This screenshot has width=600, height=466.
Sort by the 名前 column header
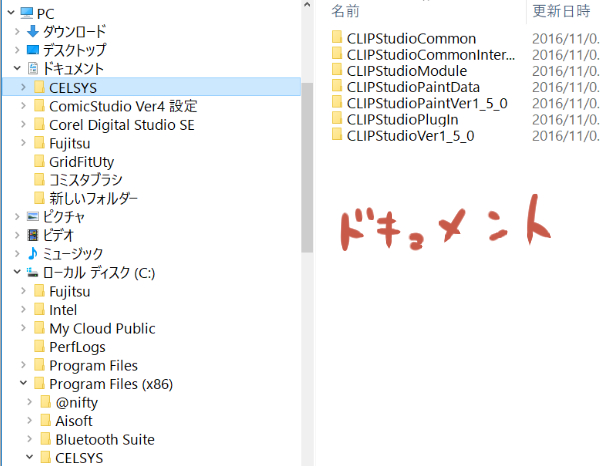[x=345, y=11]
